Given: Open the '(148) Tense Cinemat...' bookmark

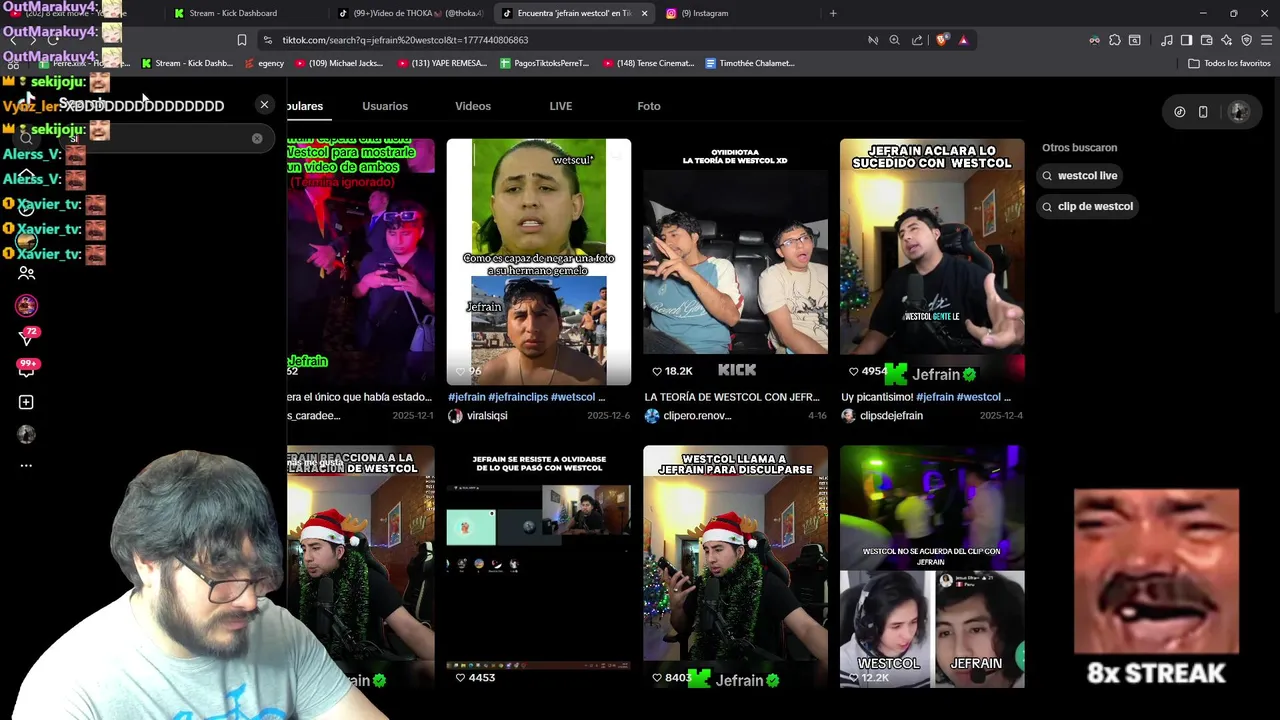Looking at the screenshot, I should click(x=648, y=63).
